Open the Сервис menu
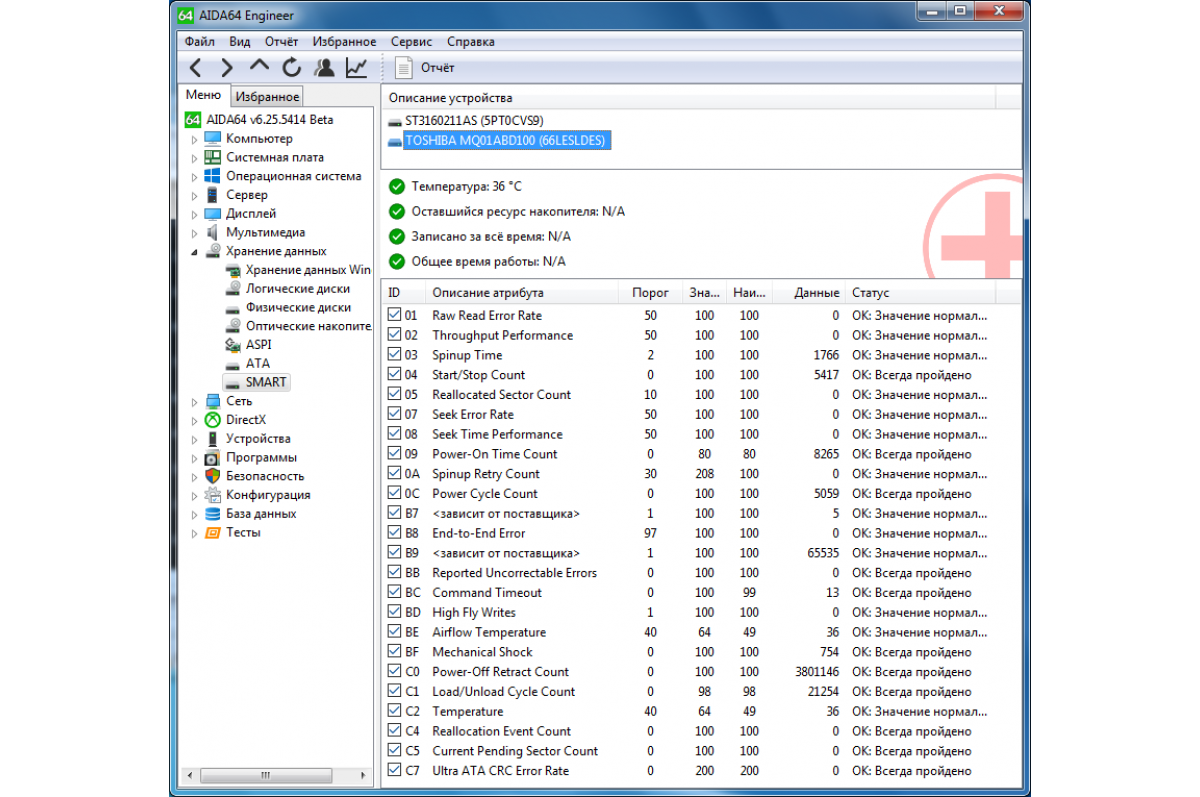The image size is (1200, 797). tap(412, 41)
